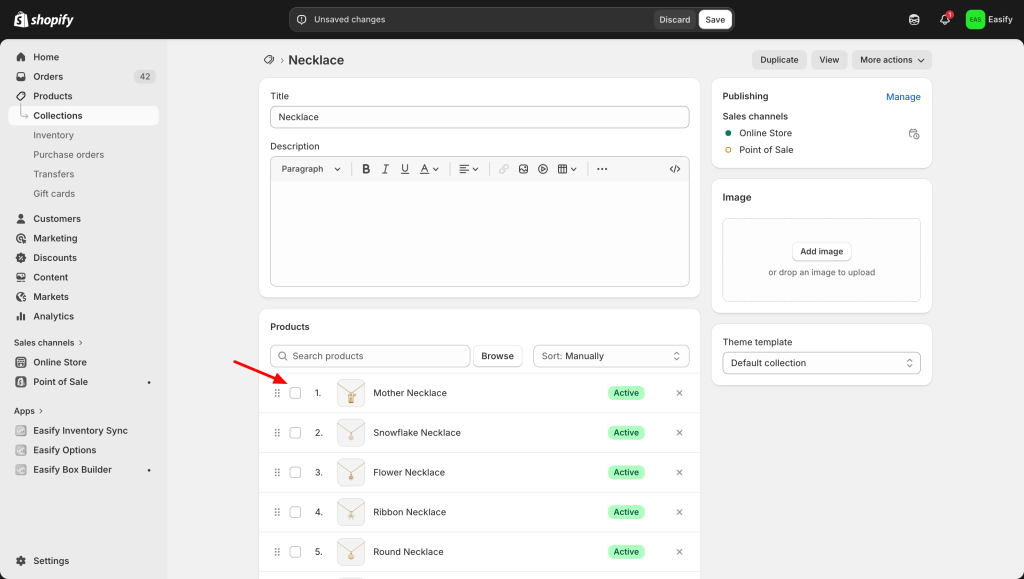Open HTML code view in description editor

tap(675, 169)
